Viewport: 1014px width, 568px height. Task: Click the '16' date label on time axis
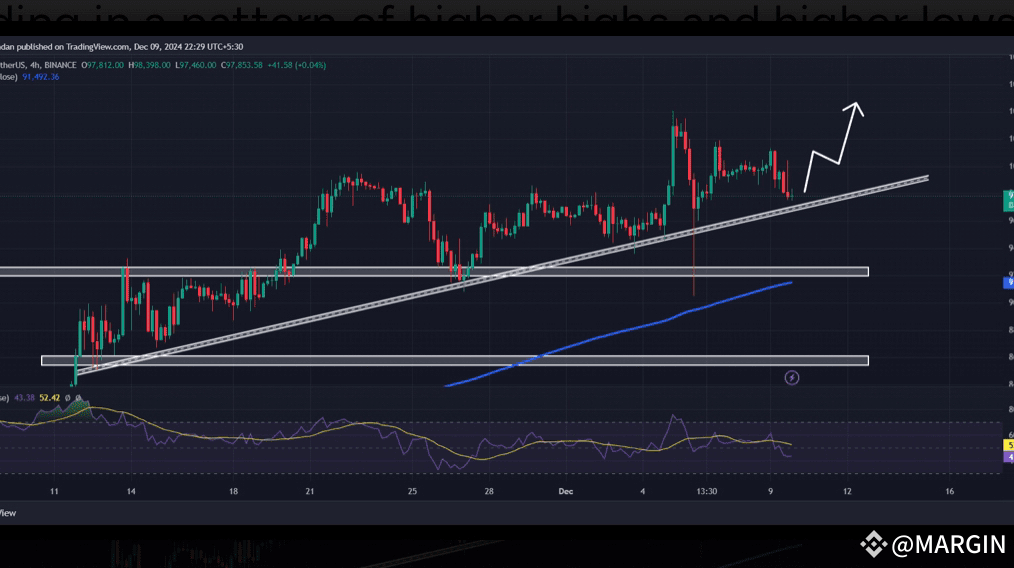pos(950,492)
